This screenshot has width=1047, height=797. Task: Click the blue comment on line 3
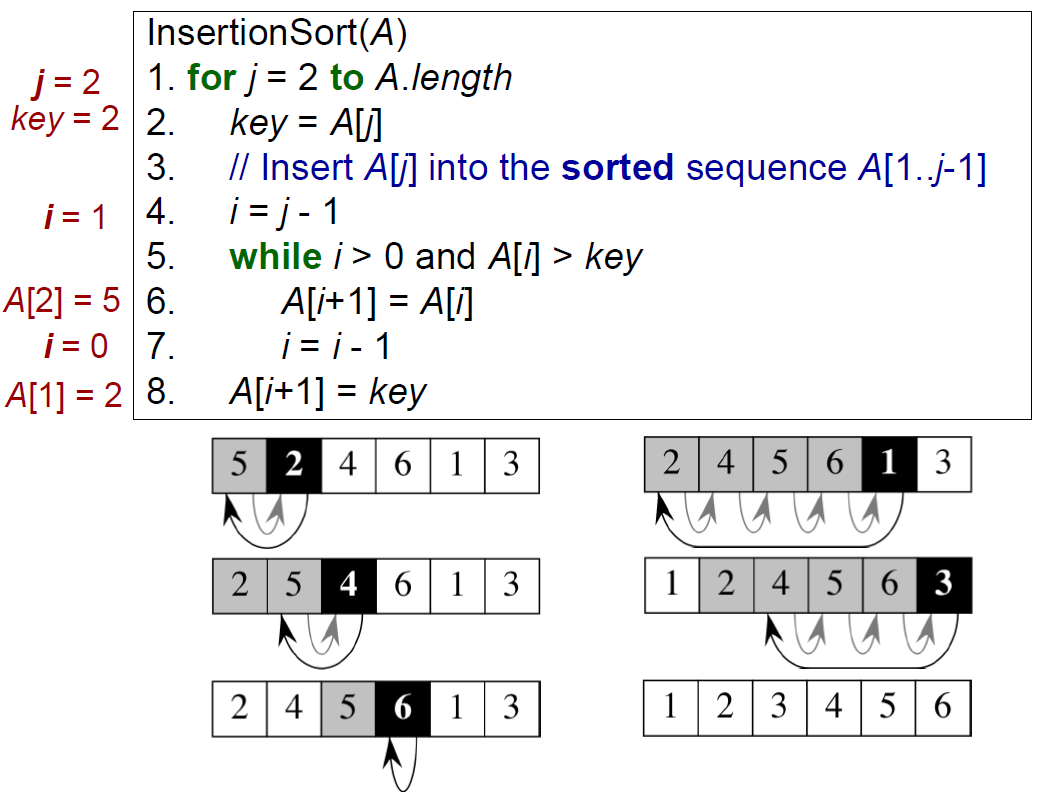tap(607, 167)
